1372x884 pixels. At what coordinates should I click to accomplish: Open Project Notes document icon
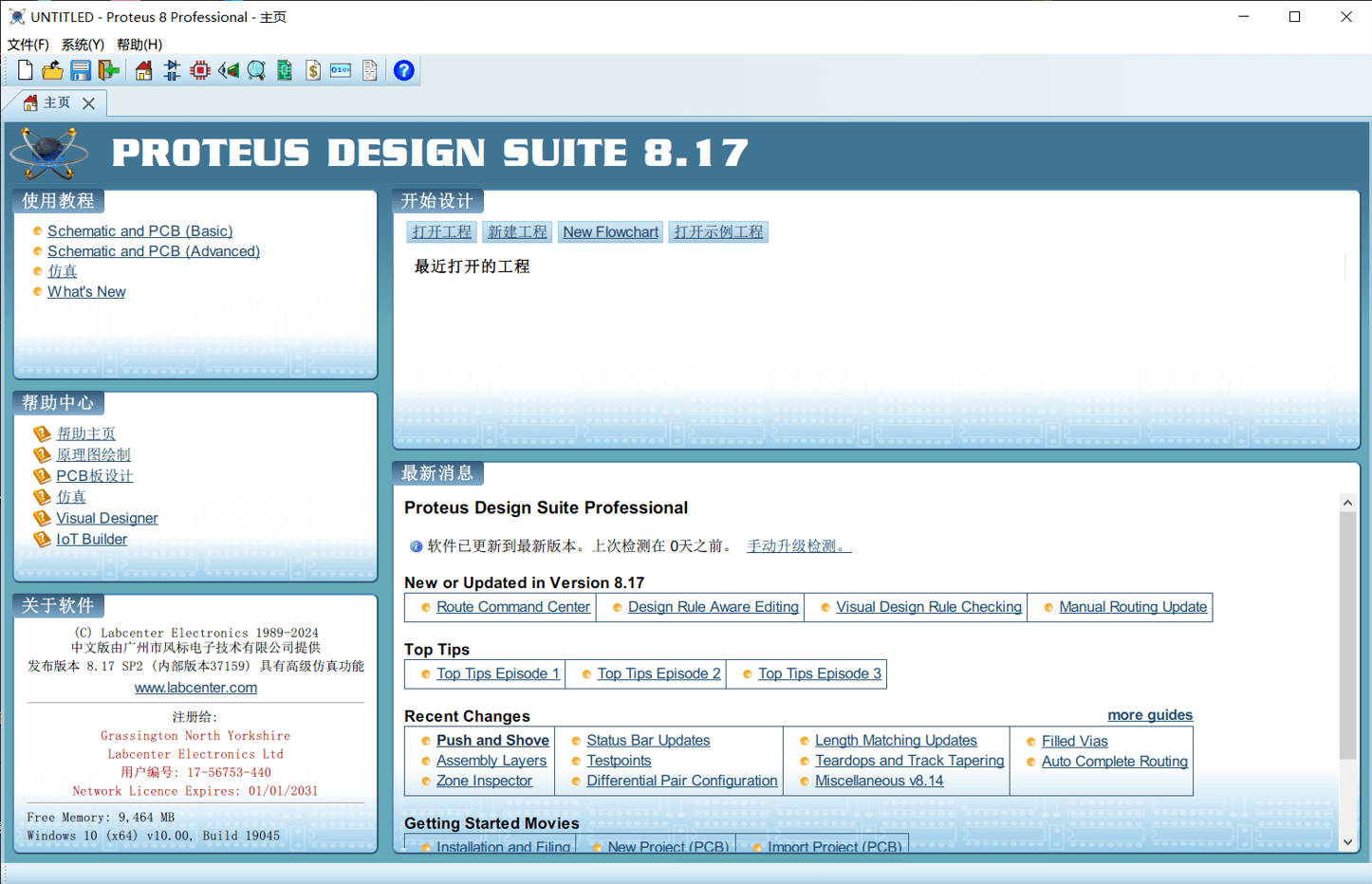[x=370, y=70]
